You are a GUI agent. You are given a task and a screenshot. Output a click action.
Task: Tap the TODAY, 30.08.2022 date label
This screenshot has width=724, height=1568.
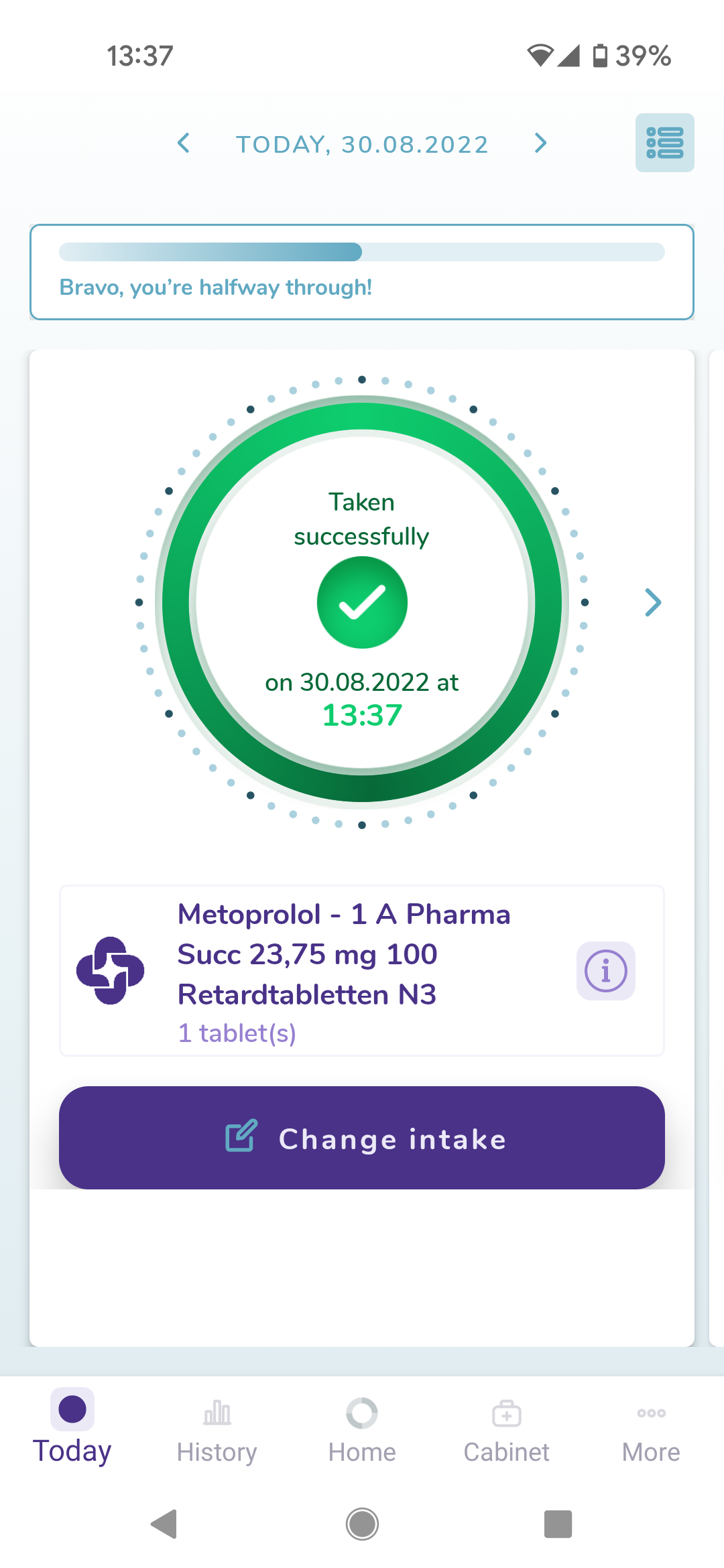coord(362,144)
